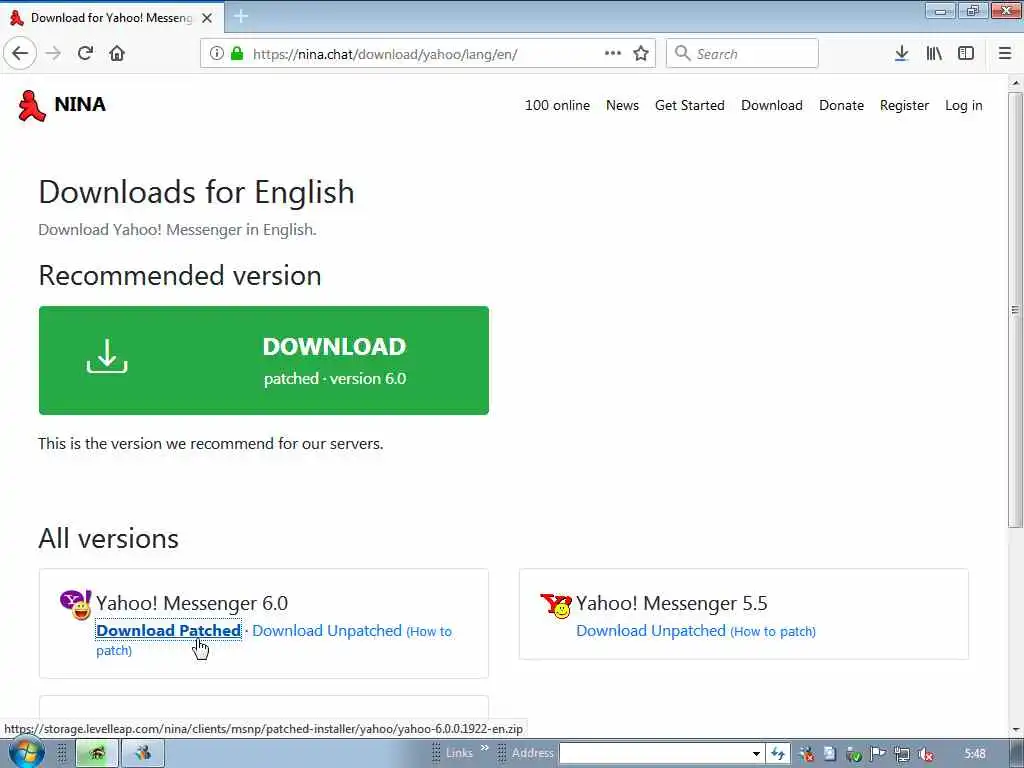The height and width of the screenshot is (768, 1024).
Task: Close the Download for Yahoo! Messenger tab
Action: point(207,18)
